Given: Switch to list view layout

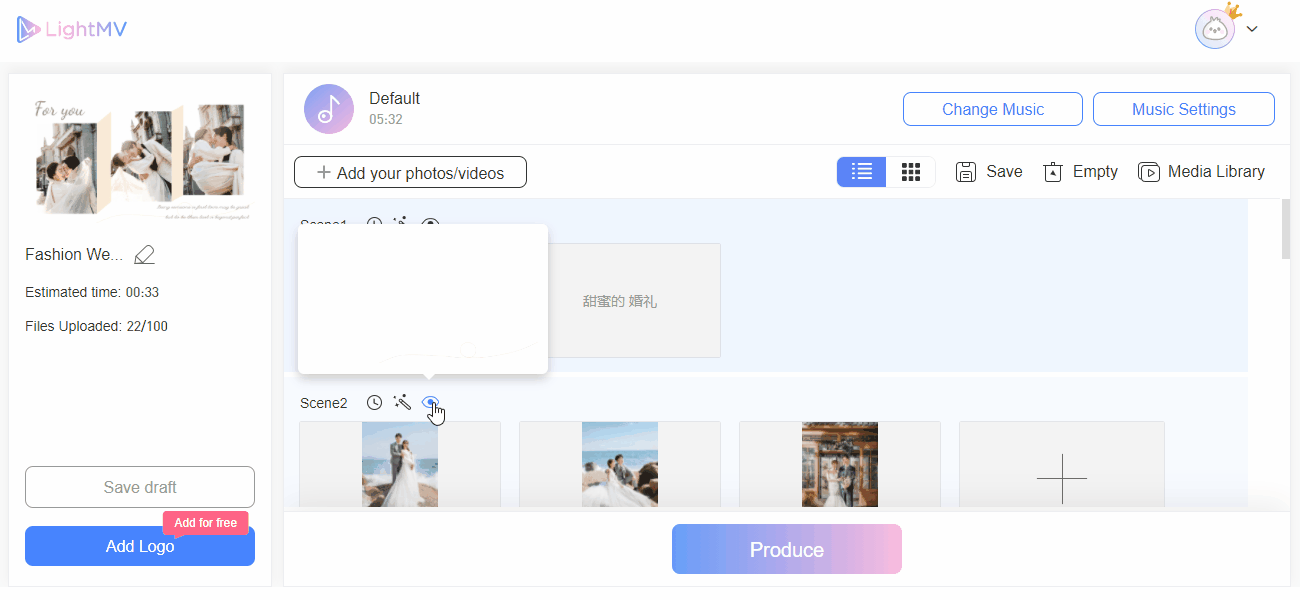Looking at the screenshot, I should pyautogui.click(x=861, y=171).
